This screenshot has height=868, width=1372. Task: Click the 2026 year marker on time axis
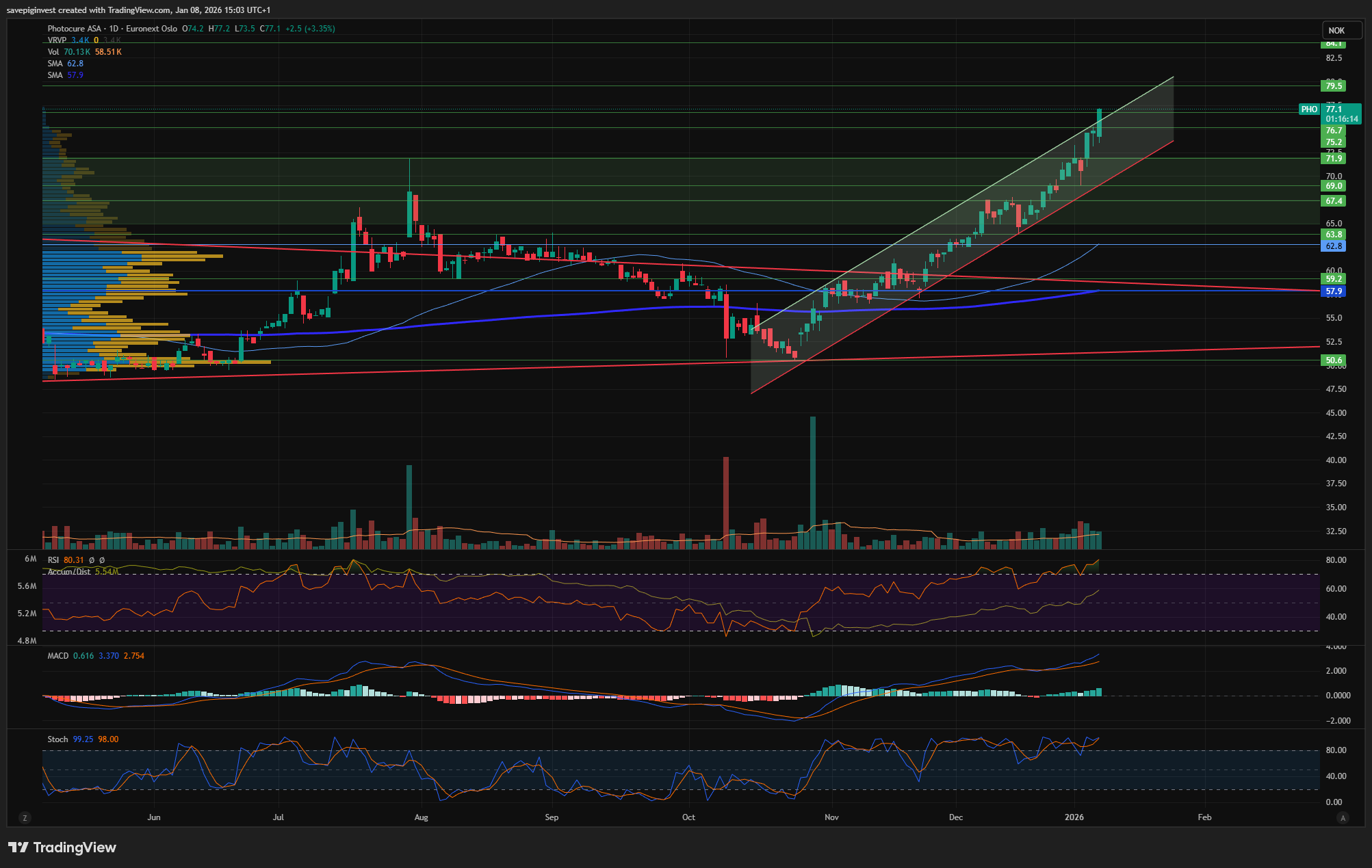click(1074, 817)
